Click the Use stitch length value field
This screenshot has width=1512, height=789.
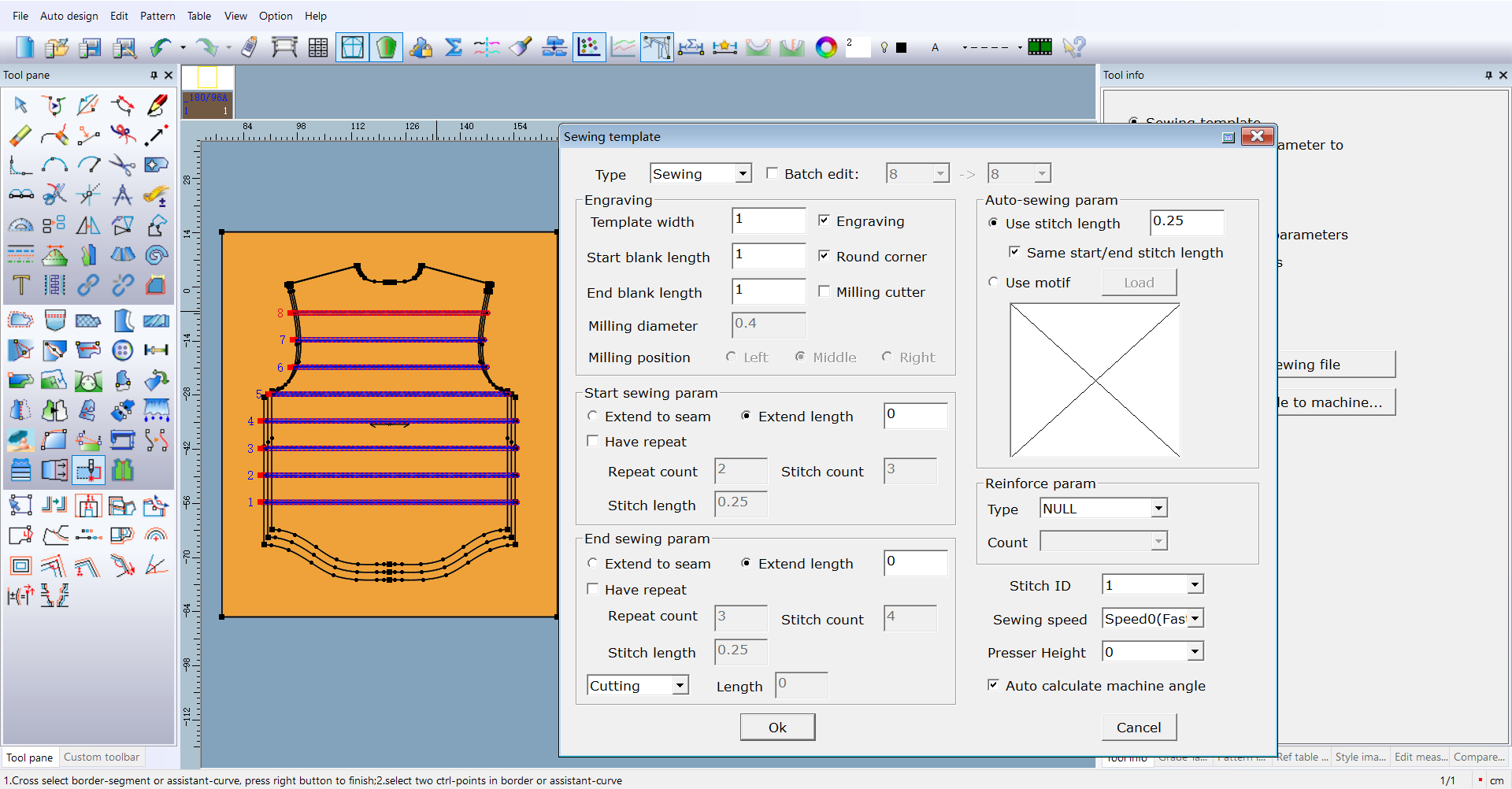pos(1187,222)
